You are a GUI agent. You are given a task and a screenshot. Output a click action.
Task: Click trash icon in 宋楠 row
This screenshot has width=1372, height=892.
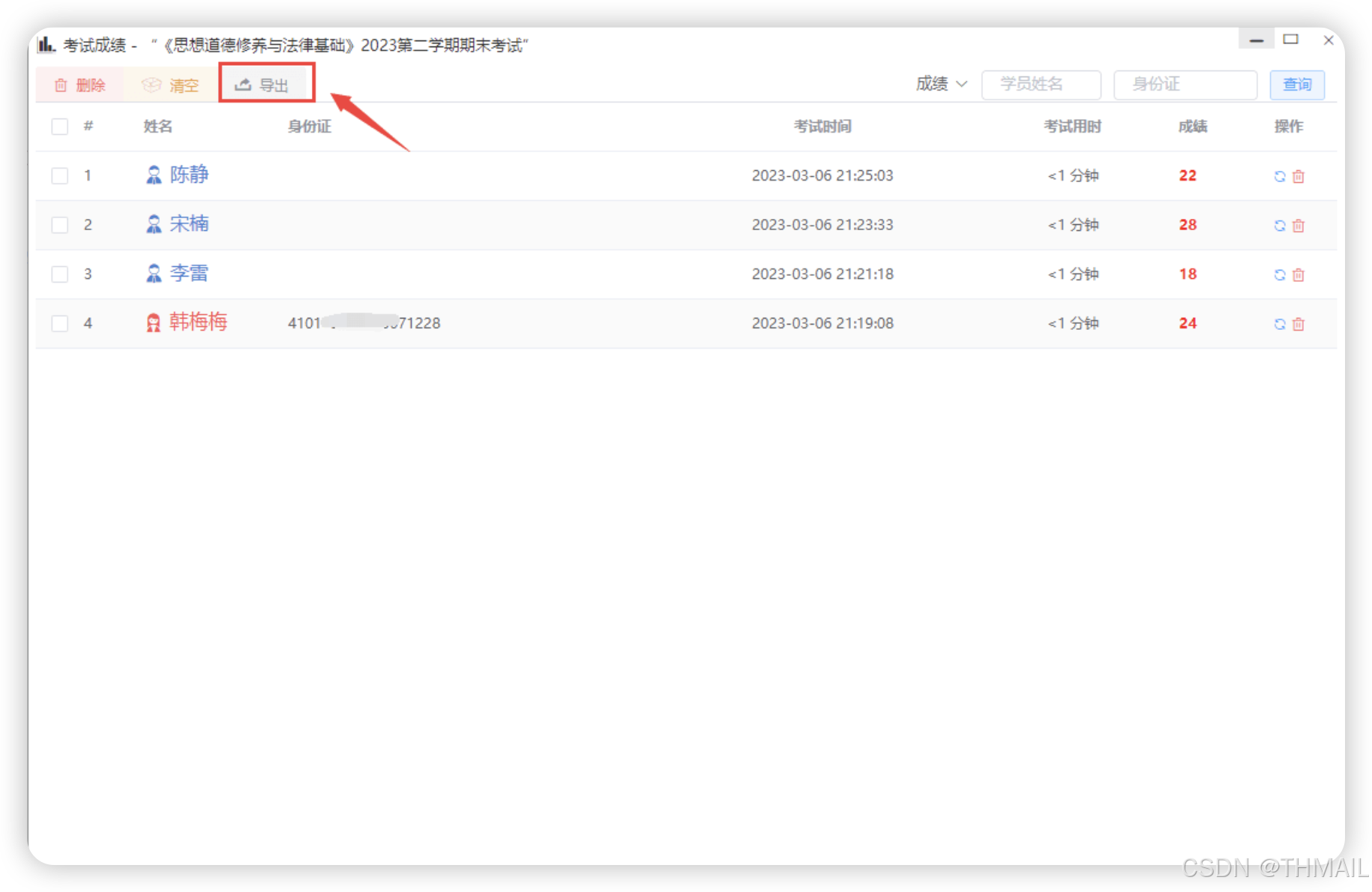pos(1299,226)
